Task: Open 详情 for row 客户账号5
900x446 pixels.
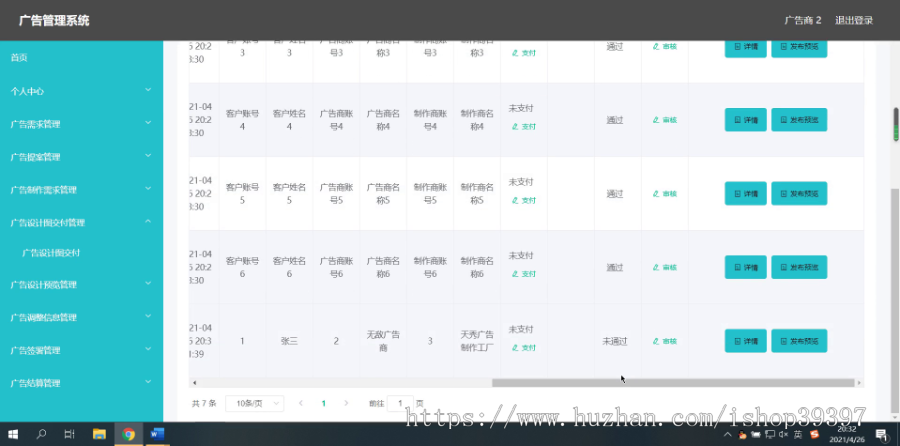Action: click(x=746, y=193)
